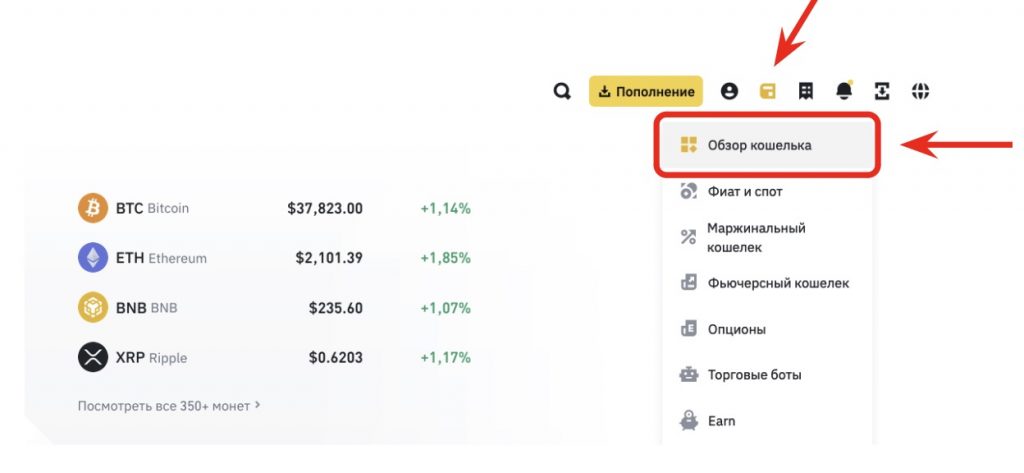Open Фьючерсный кошелек menu entry
This screenshot has width=1024, height=473.
[777, 283]
